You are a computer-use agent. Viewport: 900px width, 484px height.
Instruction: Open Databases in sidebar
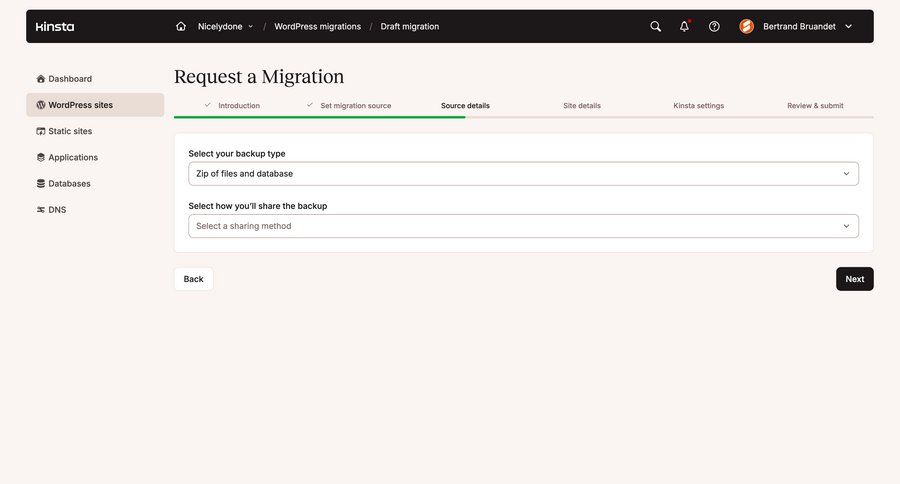(x=95, y=184)
